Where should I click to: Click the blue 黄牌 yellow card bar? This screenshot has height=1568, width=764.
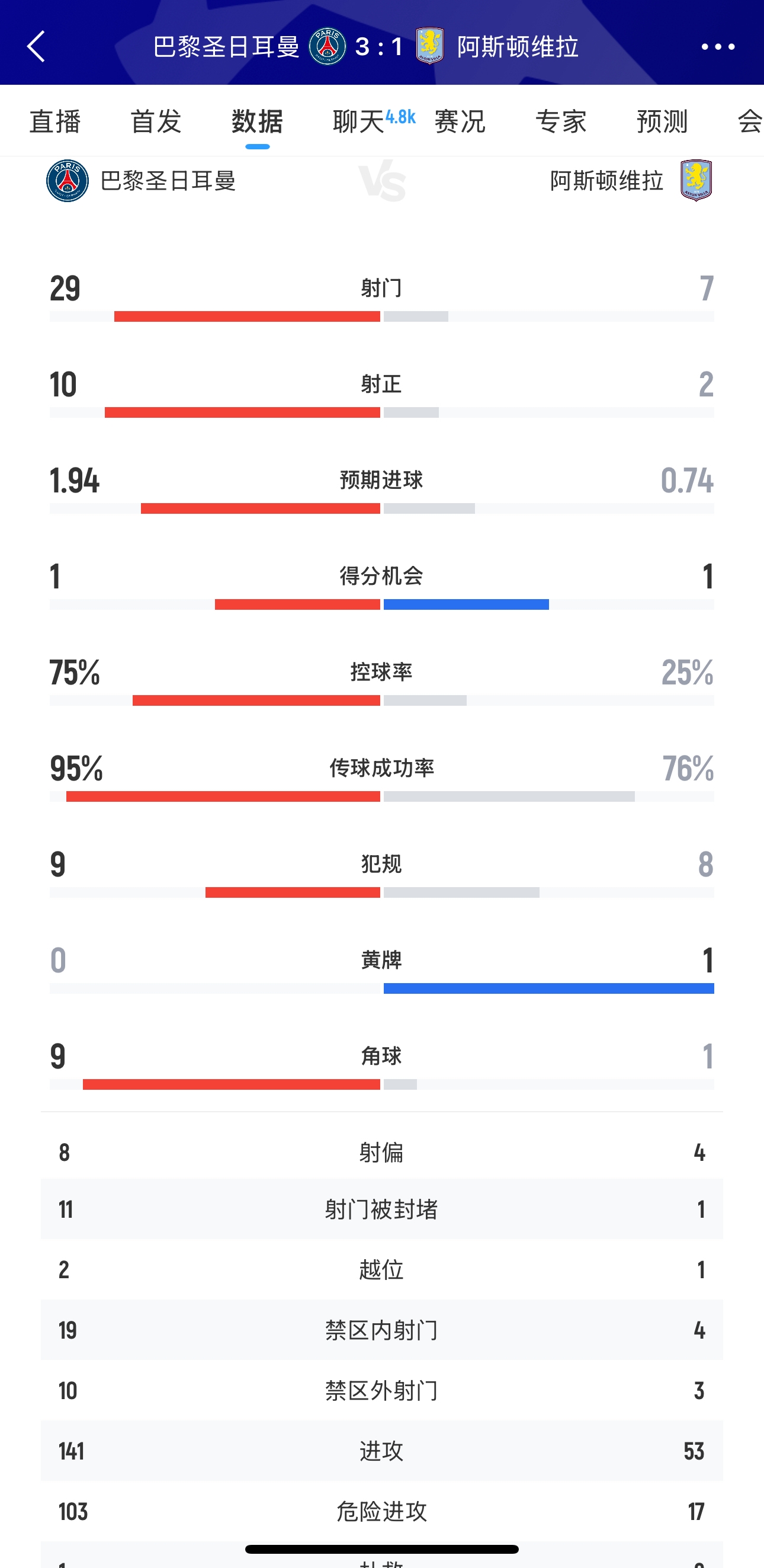click(548, 988)
